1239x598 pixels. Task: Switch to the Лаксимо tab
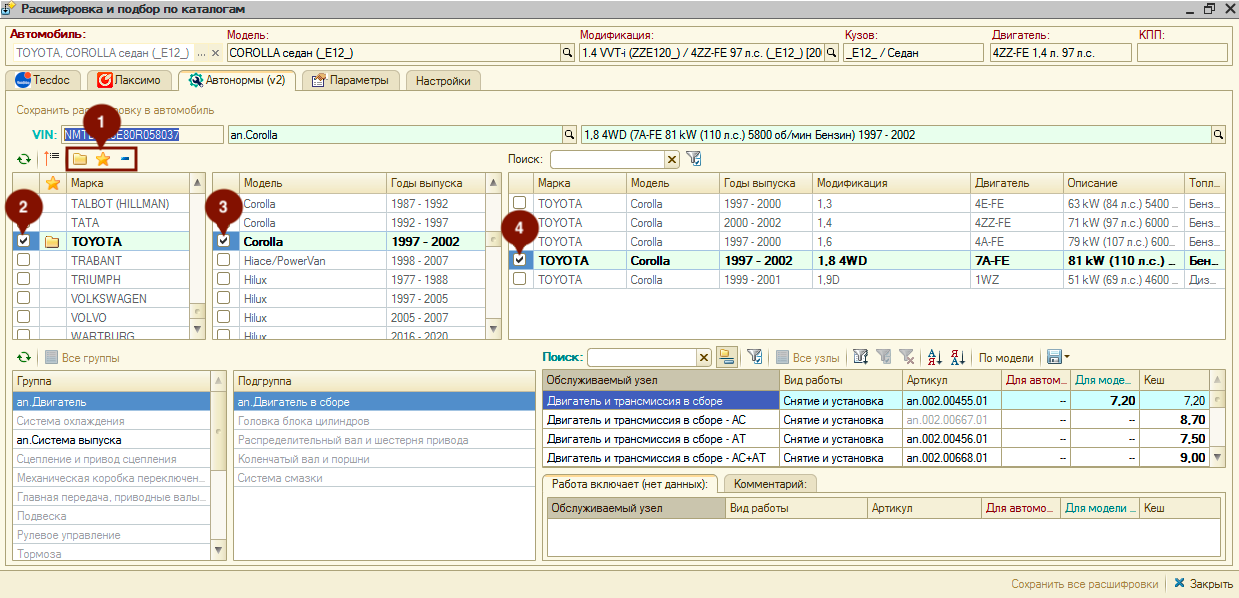(x=129, y=80)
